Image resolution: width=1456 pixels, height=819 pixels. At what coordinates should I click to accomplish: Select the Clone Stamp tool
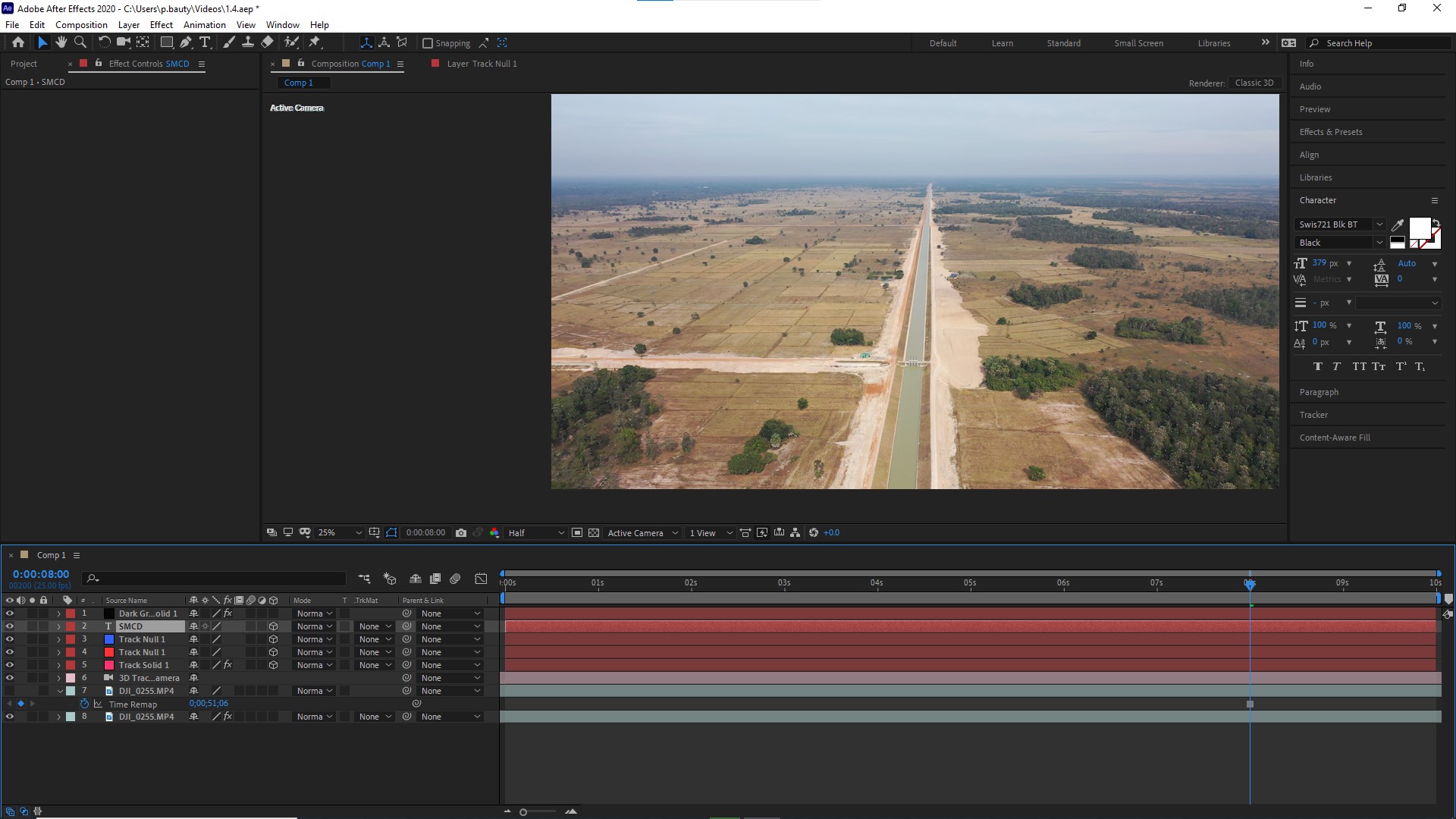click(249, 42)
